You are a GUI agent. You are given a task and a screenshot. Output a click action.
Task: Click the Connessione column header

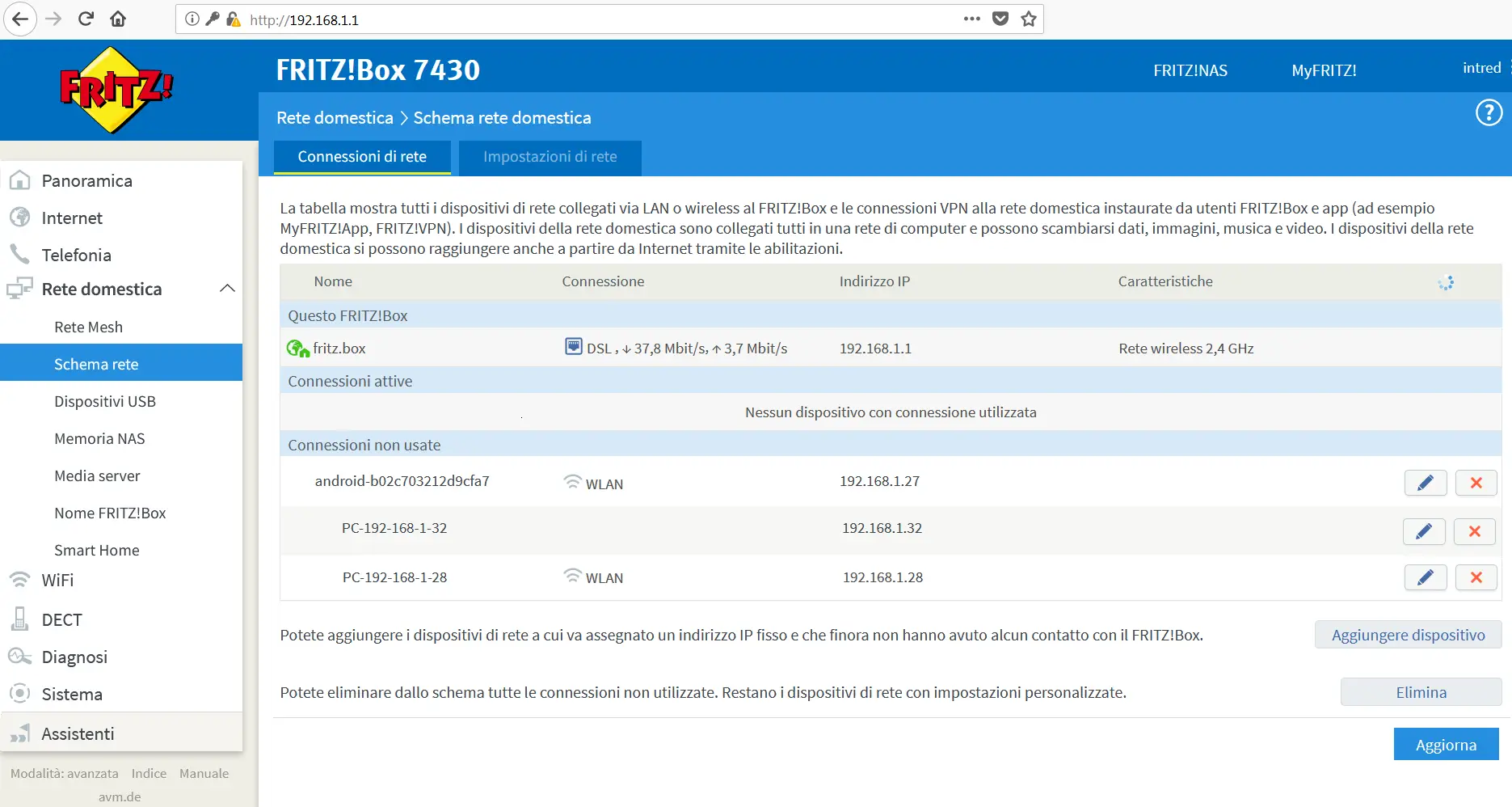(x=603, y=281)
